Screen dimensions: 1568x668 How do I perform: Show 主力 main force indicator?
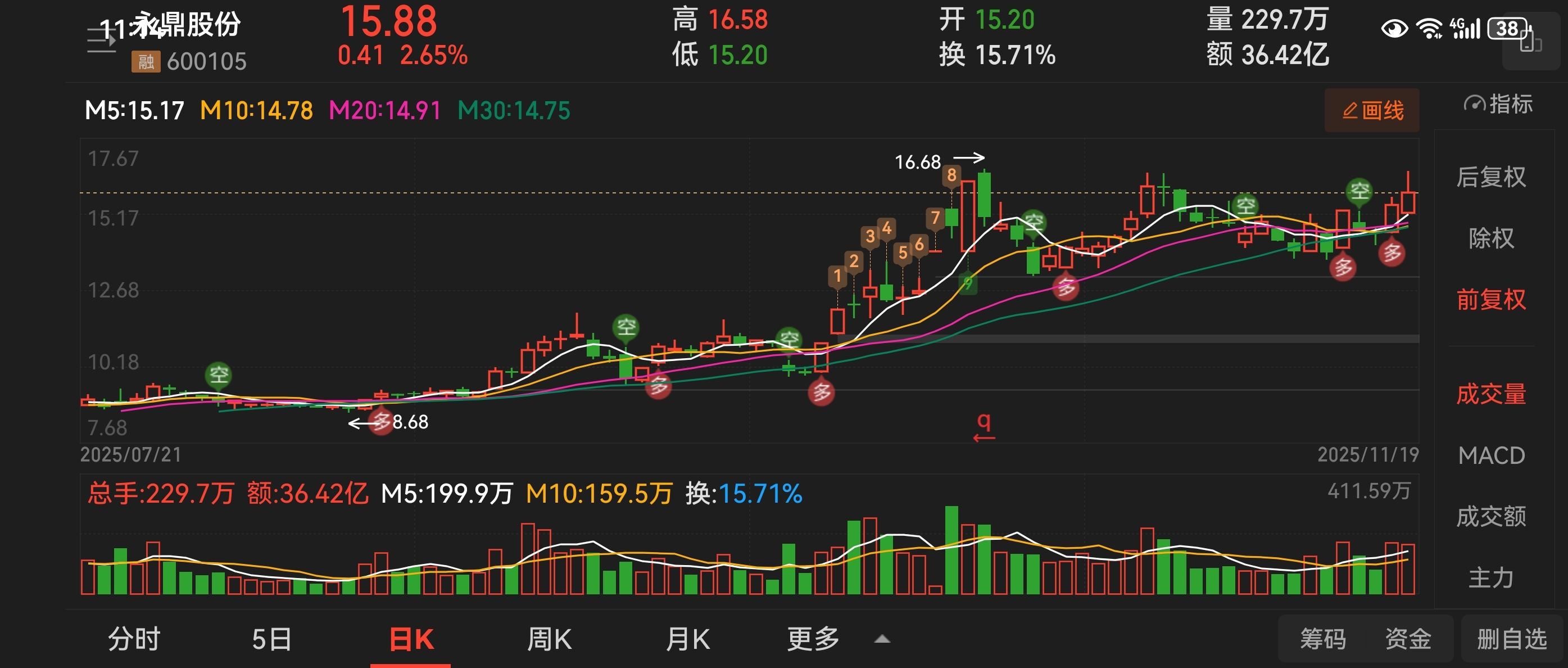coord(1490,577)
